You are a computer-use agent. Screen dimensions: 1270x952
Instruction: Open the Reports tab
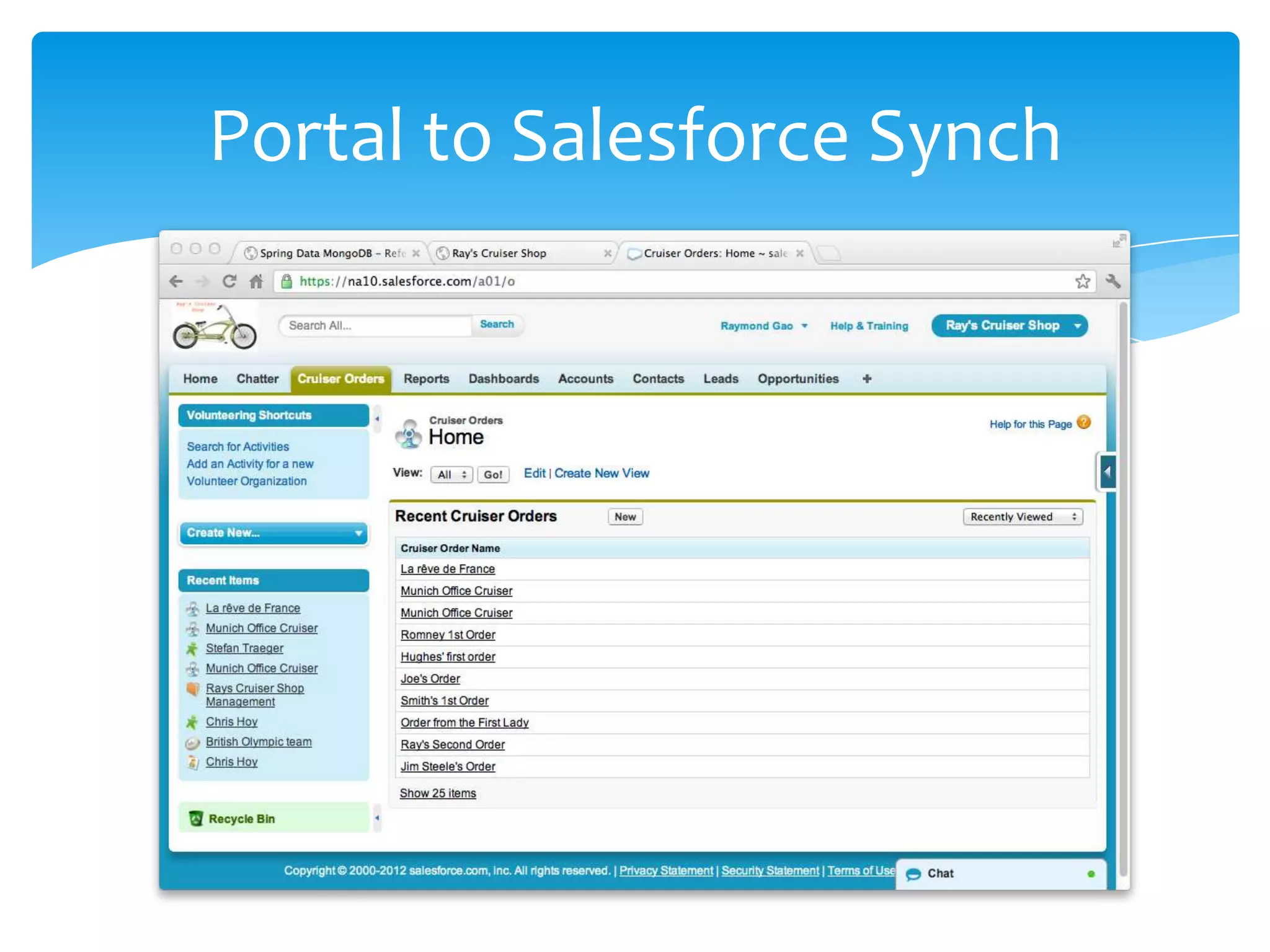tap(426, 379)
